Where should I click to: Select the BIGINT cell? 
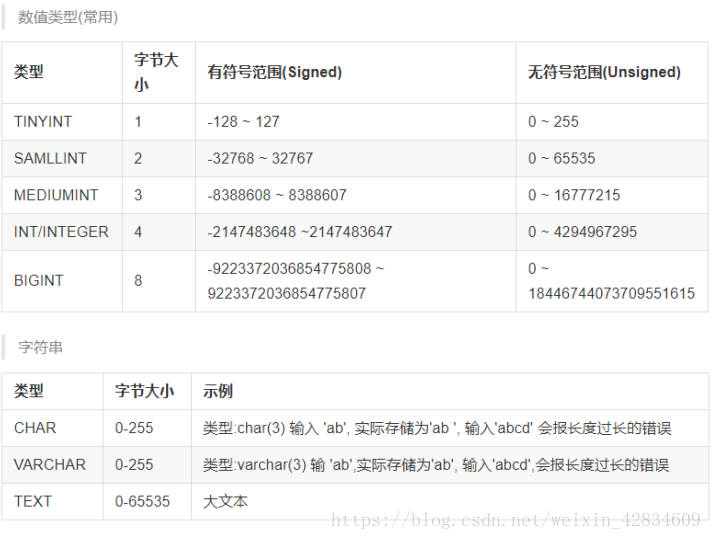[62, 281]
